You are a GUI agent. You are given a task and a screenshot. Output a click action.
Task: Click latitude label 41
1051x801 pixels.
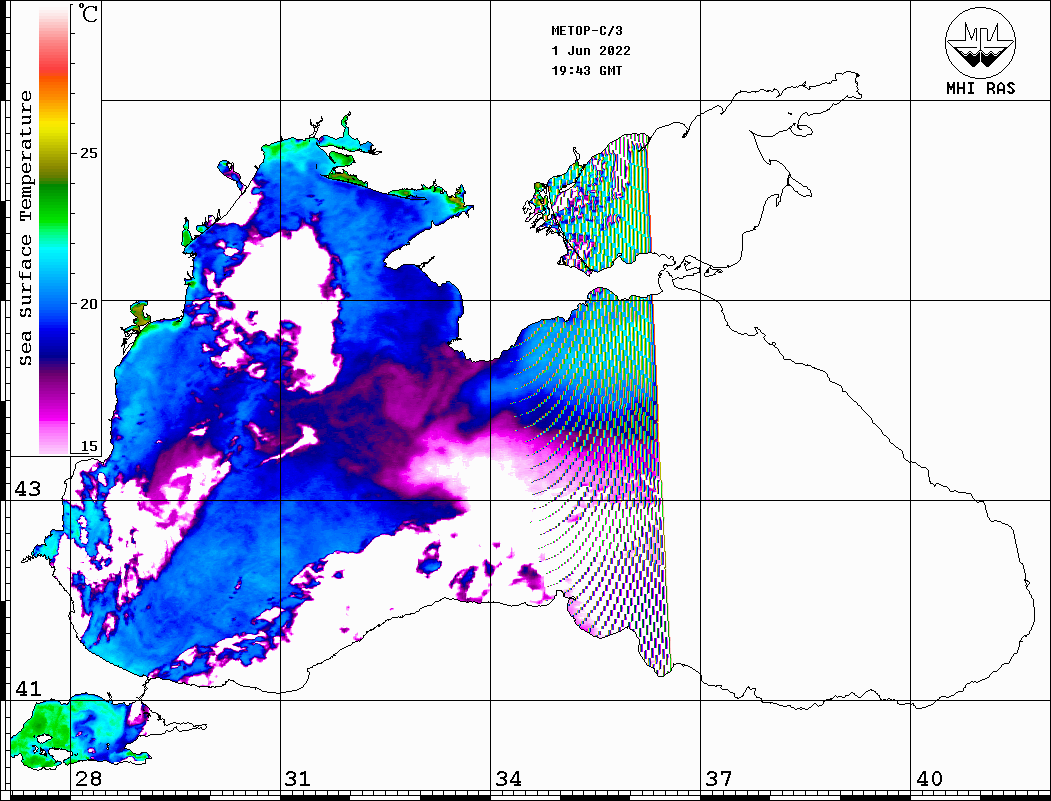click(x=28, y=688)
